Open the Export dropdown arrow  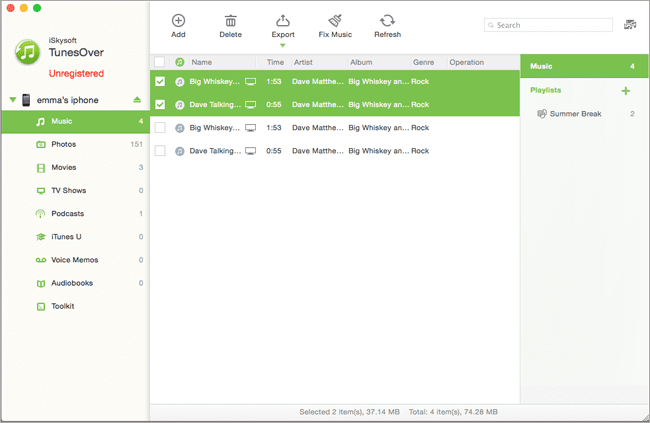coord(282,46)
